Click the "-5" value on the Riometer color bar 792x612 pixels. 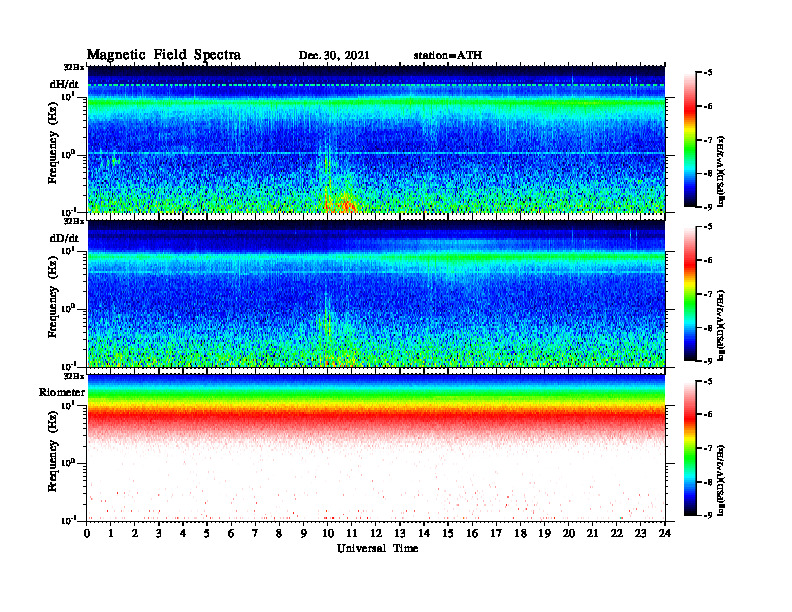[x=707, y=381]
